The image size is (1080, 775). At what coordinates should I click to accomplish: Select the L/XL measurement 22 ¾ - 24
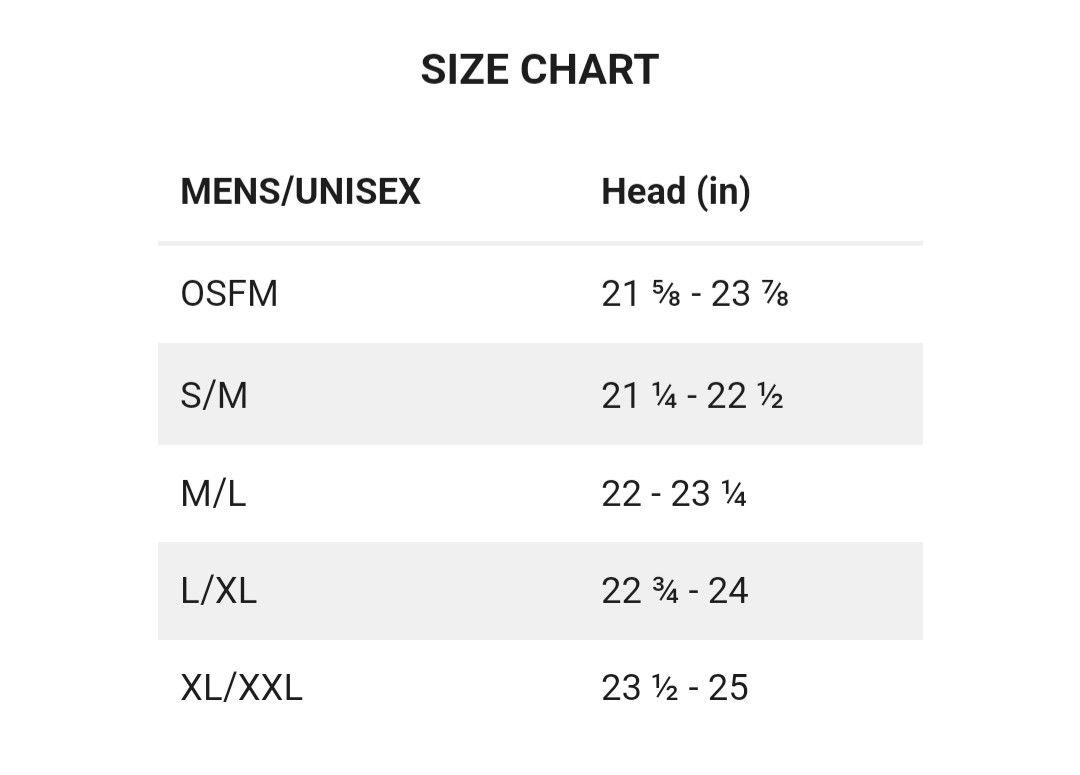coord(674,591)
